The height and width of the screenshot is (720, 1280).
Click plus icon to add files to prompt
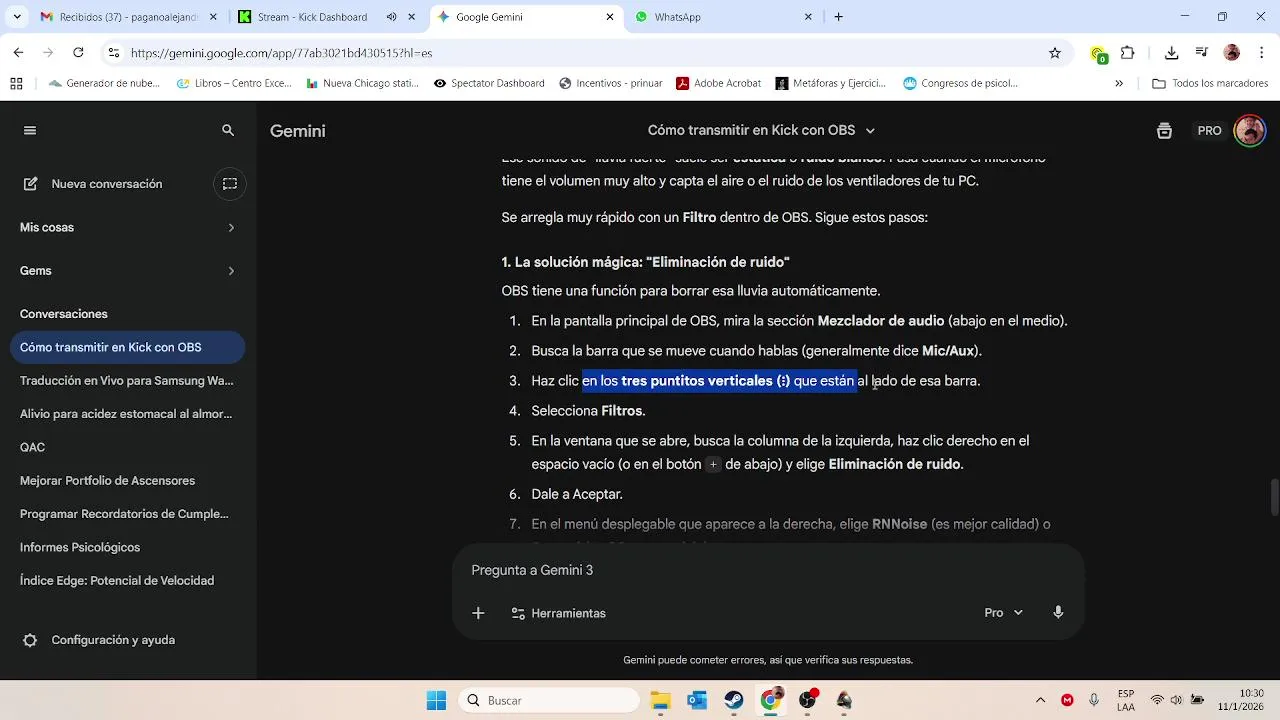tap(478, 613)
